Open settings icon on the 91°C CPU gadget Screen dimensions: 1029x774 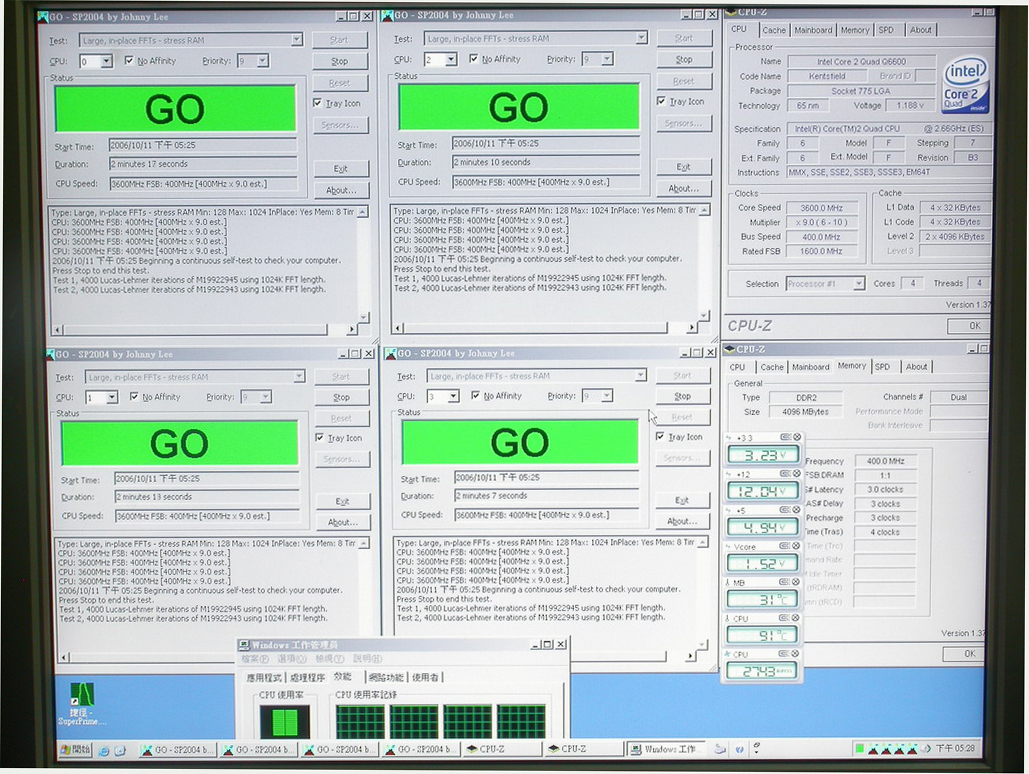pos(786,618)
